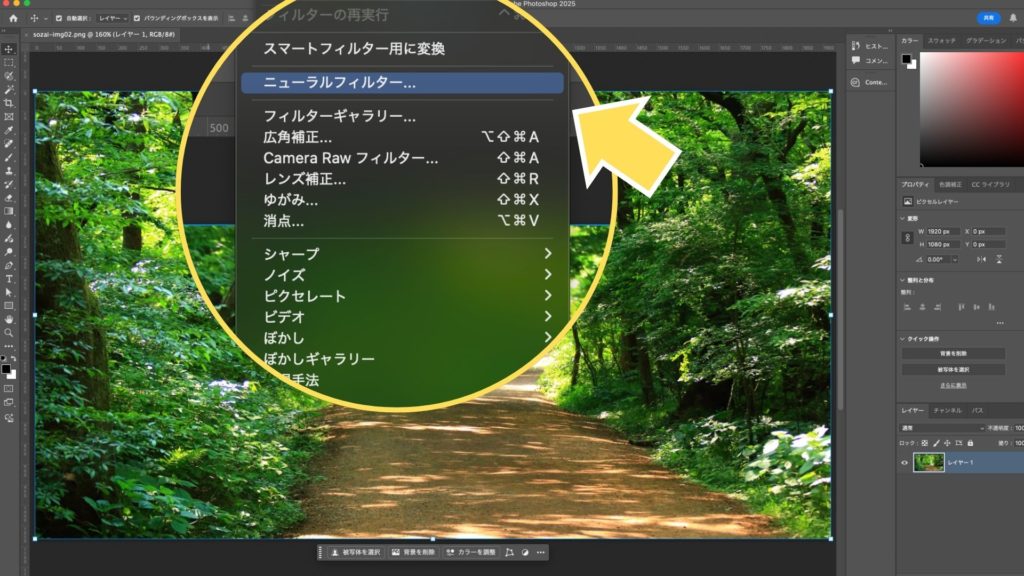1024x576 pixels.
Task: Click 背景を削除 in Quick Actions panel
Action: coord(953,353)
